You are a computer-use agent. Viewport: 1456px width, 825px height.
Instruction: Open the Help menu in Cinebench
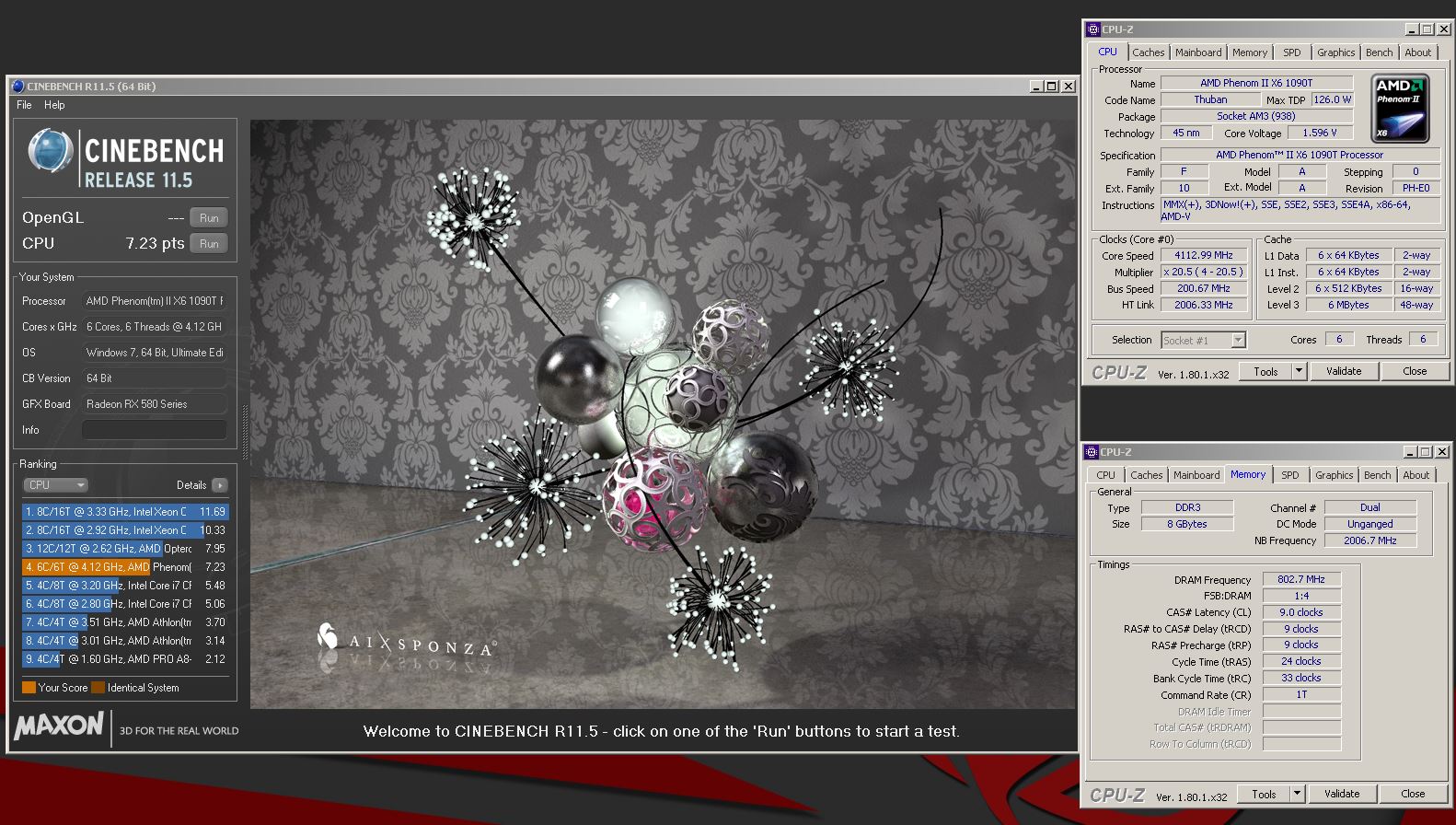tap(54, 105)
